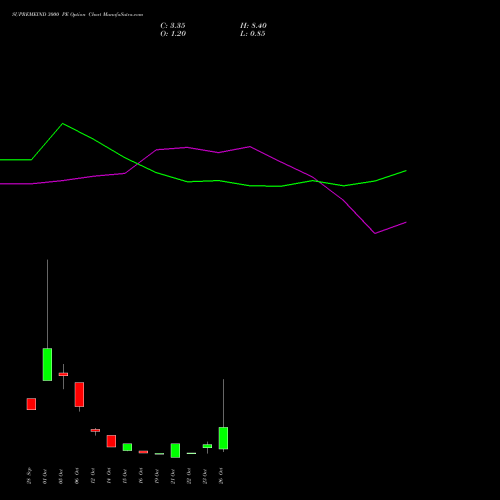Select the low value L: 0.85
500x500 pixels.
coord(253,34)
